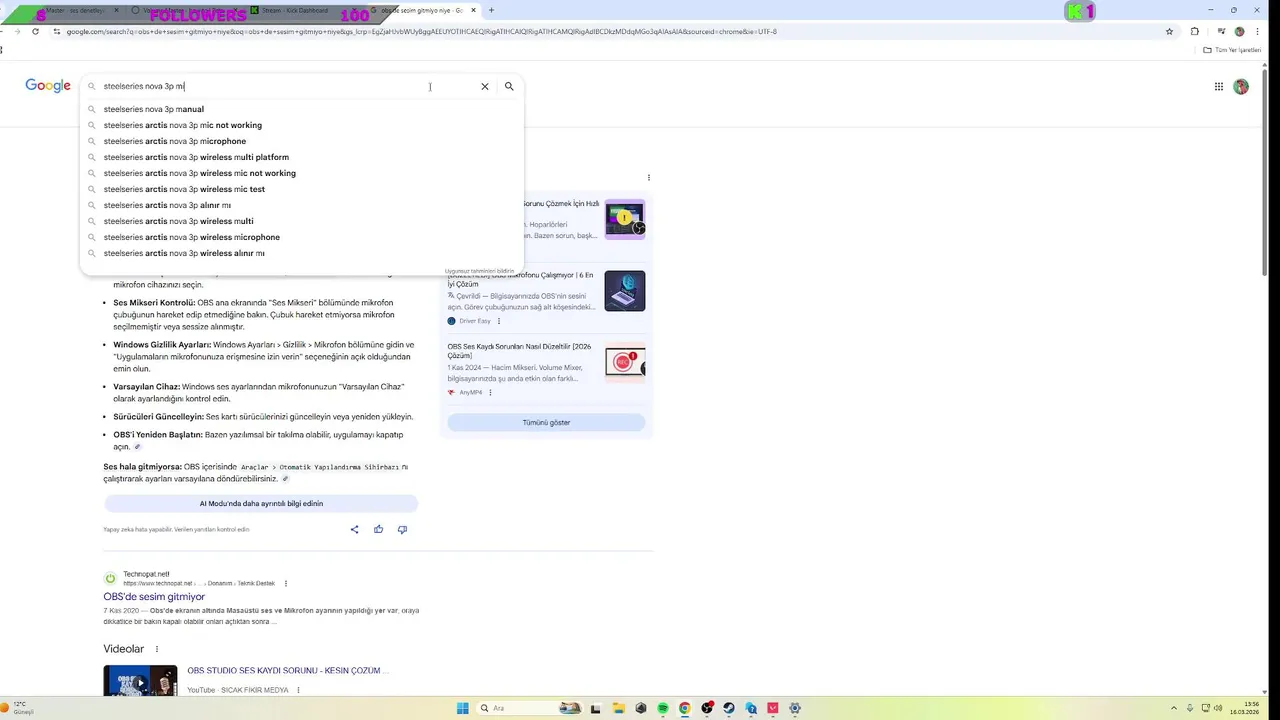Screen dimensions: 1280x720
Task: Click the Driver Easy source thumbnail image
Action: coord(625,291)
